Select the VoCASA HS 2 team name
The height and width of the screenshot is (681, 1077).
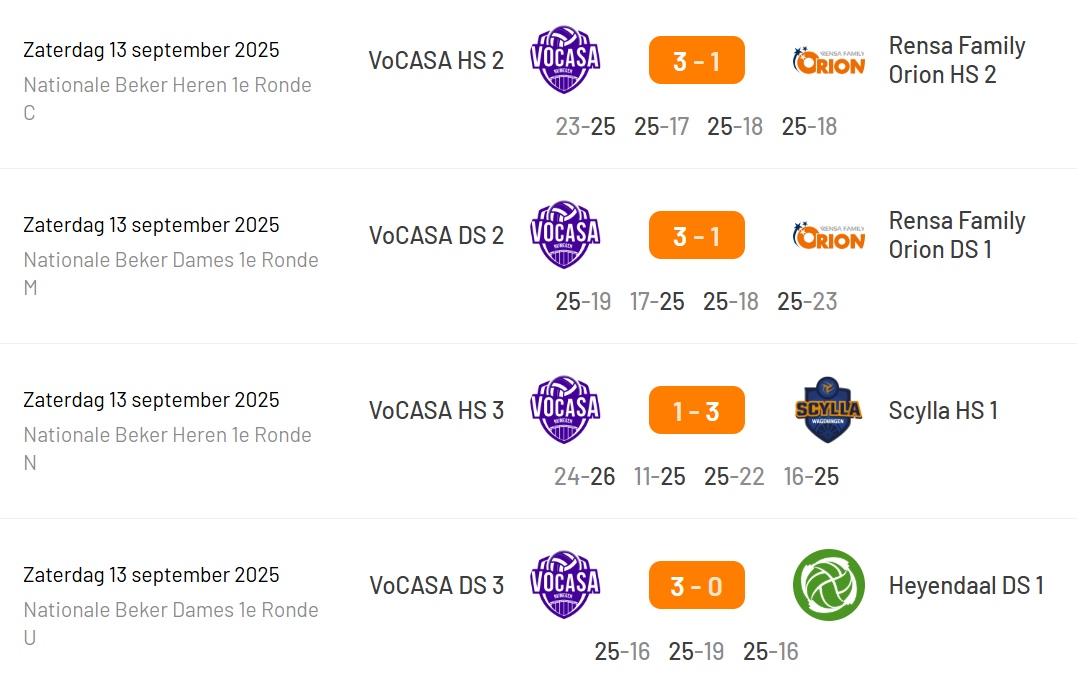(x=436, y=60)
